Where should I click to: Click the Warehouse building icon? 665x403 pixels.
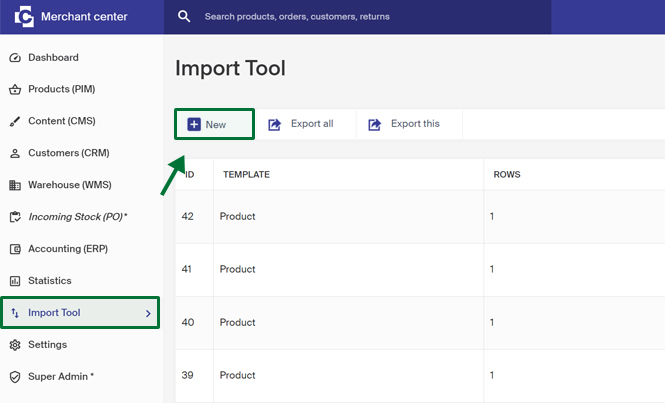tap(15, 185)
